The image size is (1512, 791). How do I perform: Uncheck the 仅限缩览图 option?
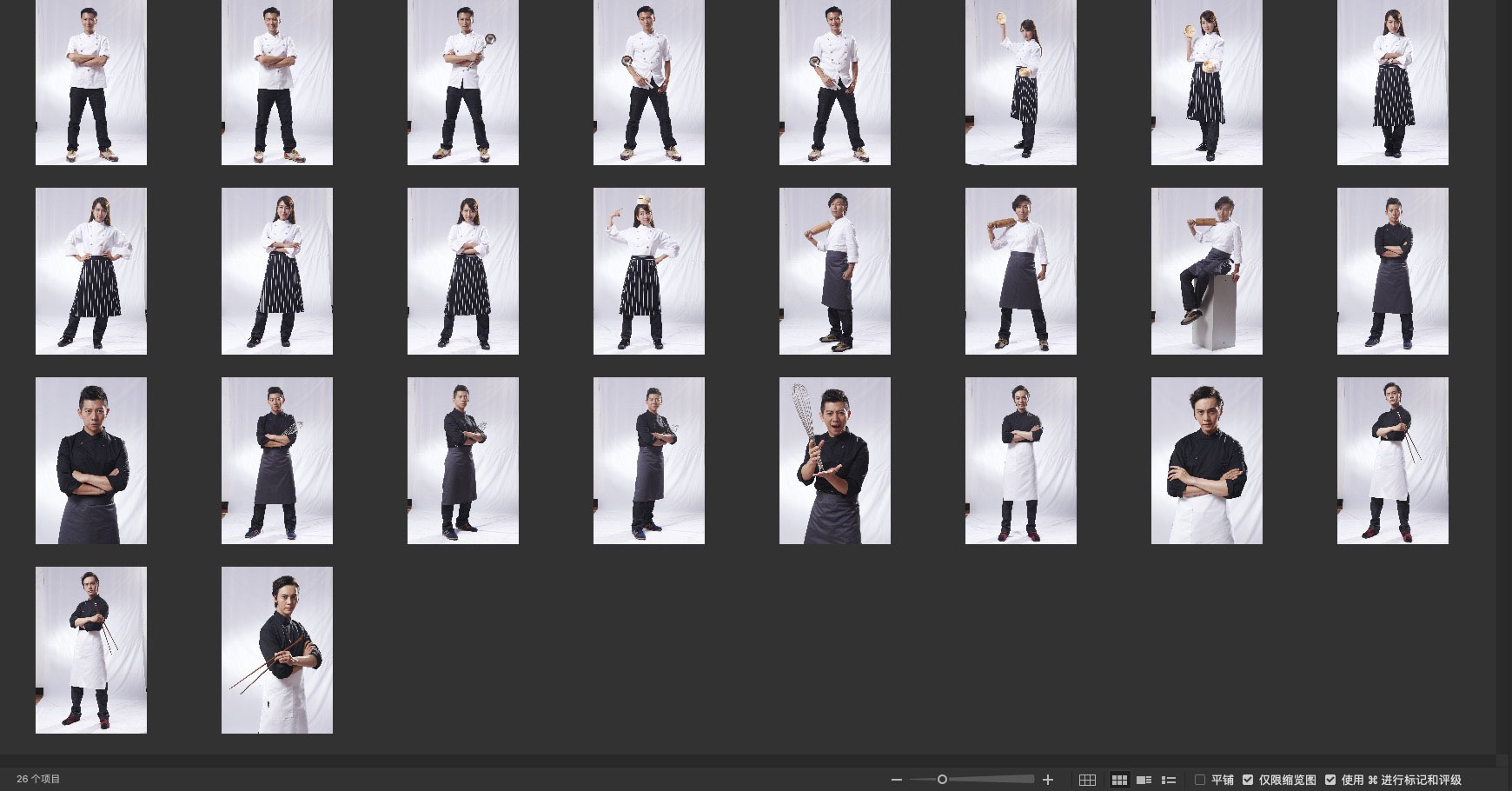[x=1248, y=780]
